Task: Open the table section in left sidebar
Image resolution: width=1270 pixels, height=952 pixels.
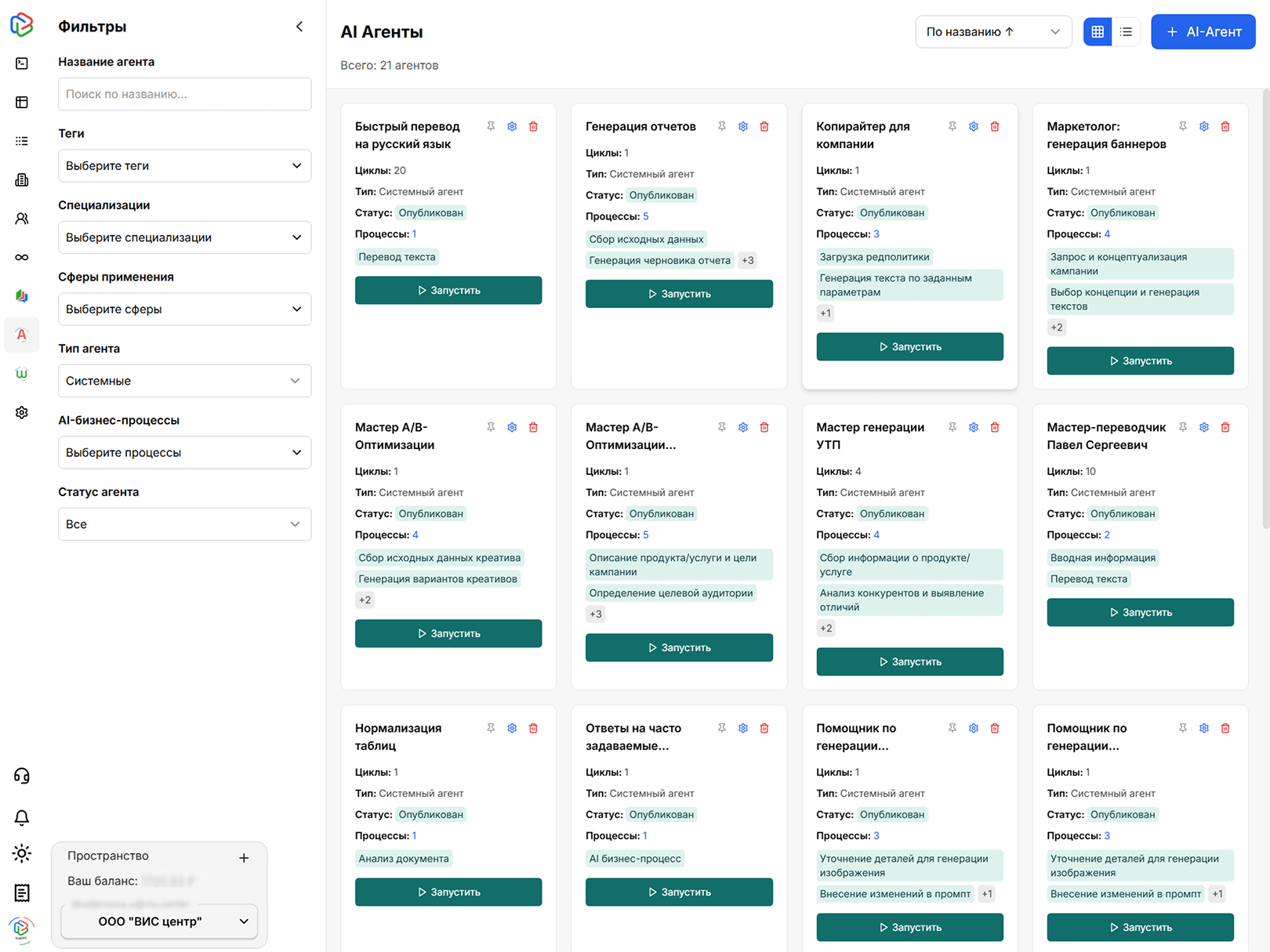Action: point(22,102)
